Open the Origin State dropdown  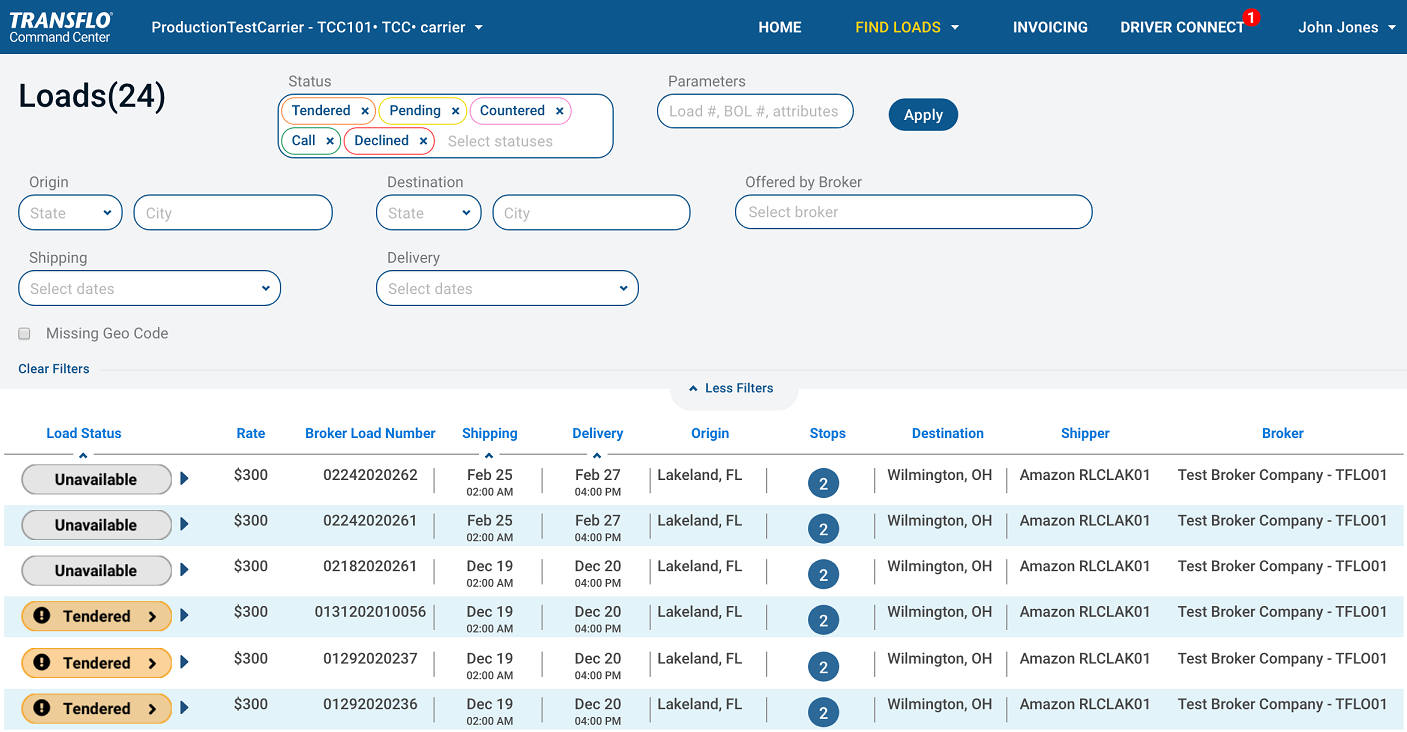[70, 213]
